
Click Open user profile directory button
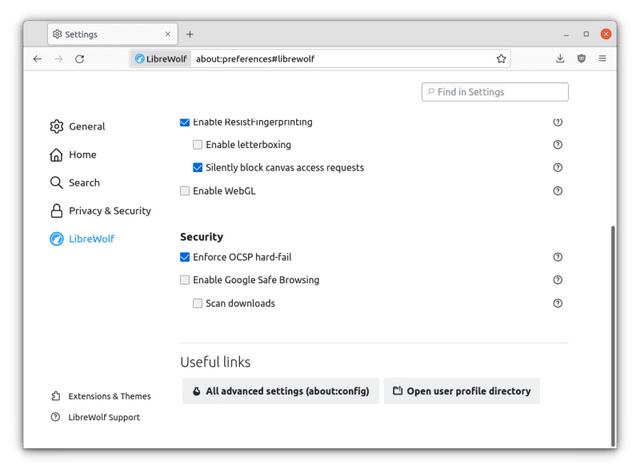pyautogui.click(x=462, y=391)
